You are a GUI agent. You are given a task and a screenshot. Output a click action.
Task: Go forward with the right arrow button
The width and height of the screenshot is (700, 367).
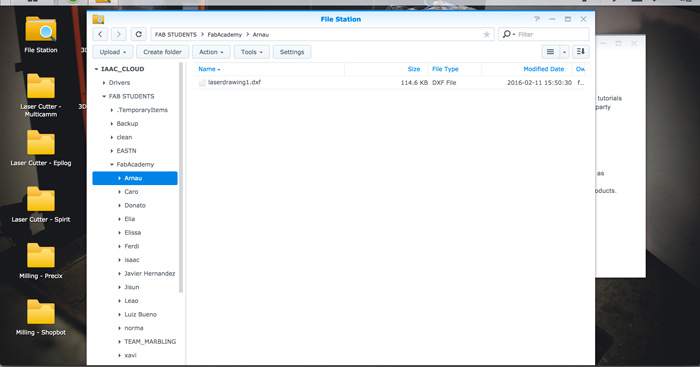[118, 34]
